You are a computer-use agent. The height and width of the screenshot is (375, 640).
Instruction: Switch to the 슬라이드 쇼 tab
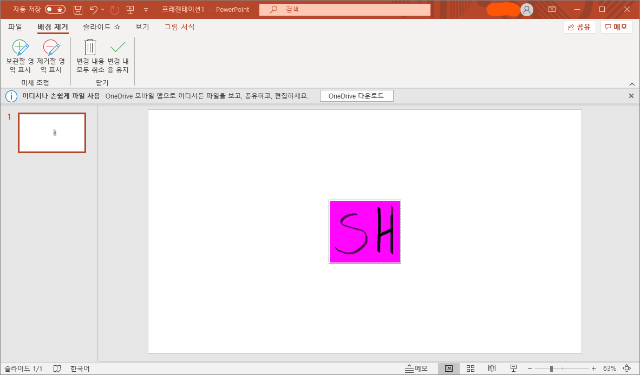point(101,27)
